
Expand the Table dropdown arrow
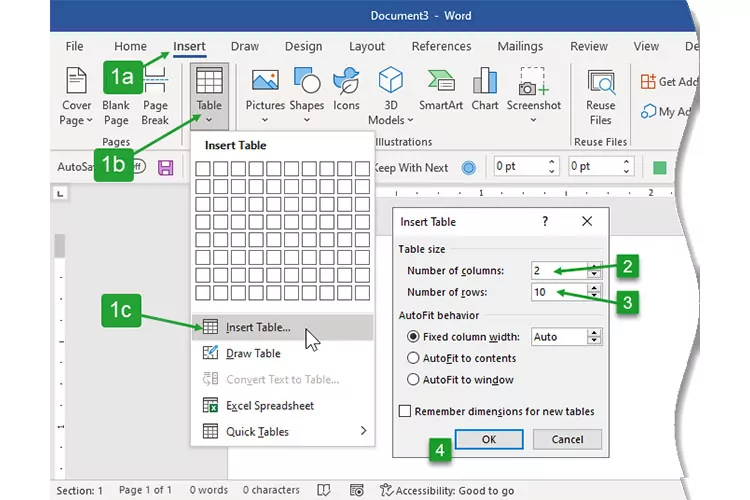[209, 120]
